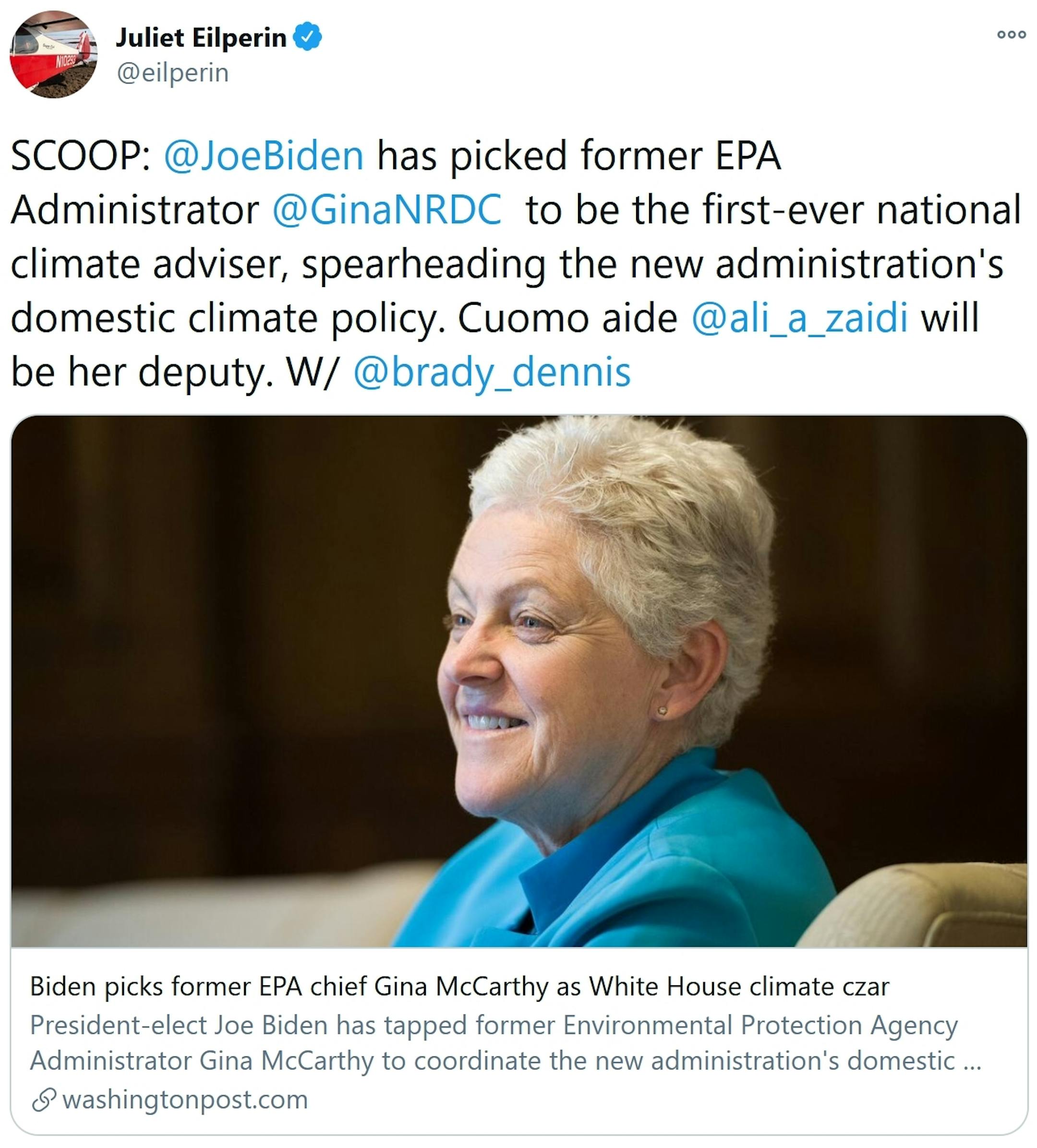Open the headline "Biden picks former EPA chief"

pos(459,987)
